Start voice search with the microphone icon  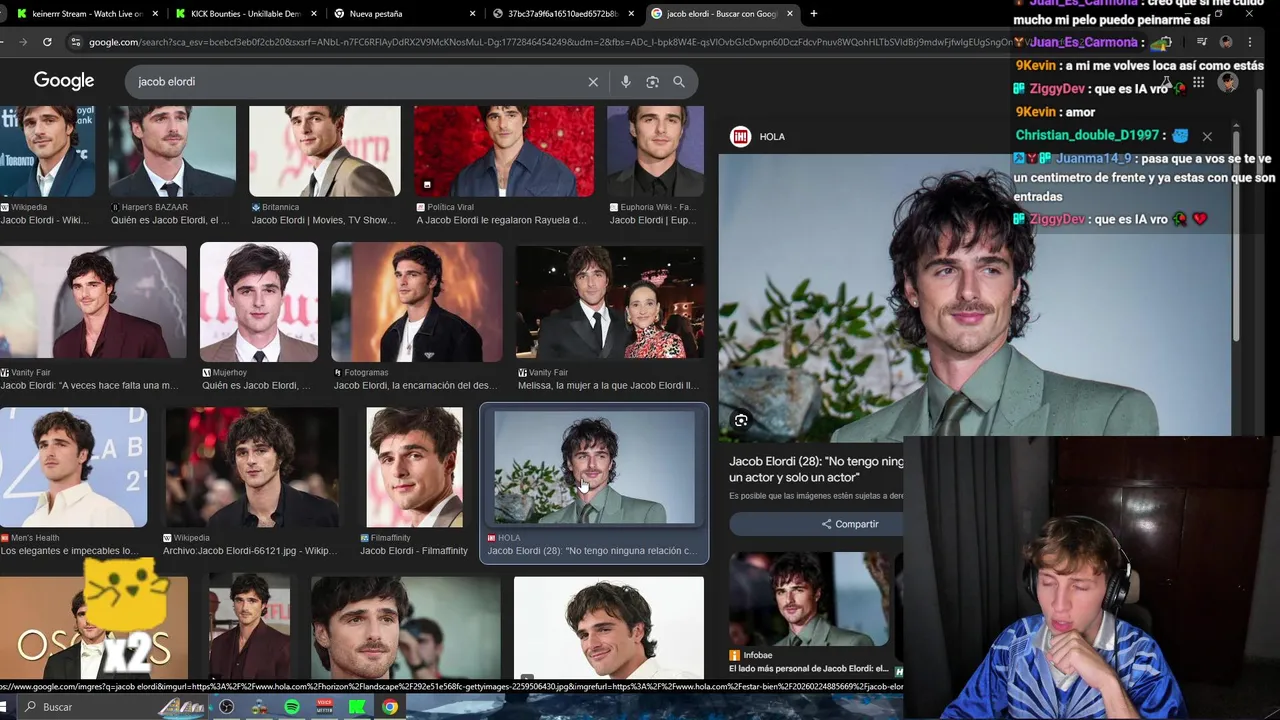click(x=626, y=82)
